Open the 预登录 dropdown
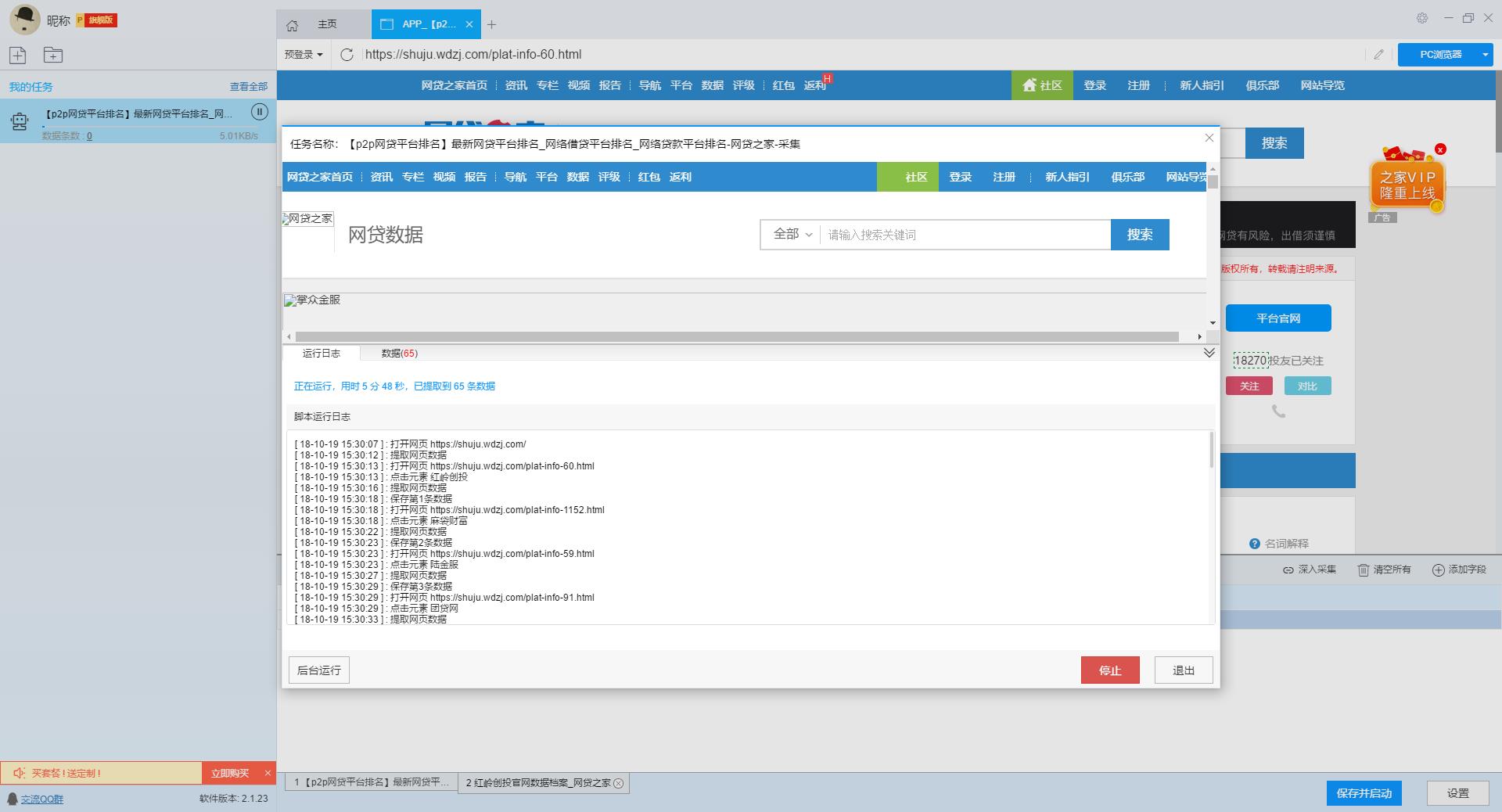Viewport: 1502px width, 812px height. [x=304, y=54]
